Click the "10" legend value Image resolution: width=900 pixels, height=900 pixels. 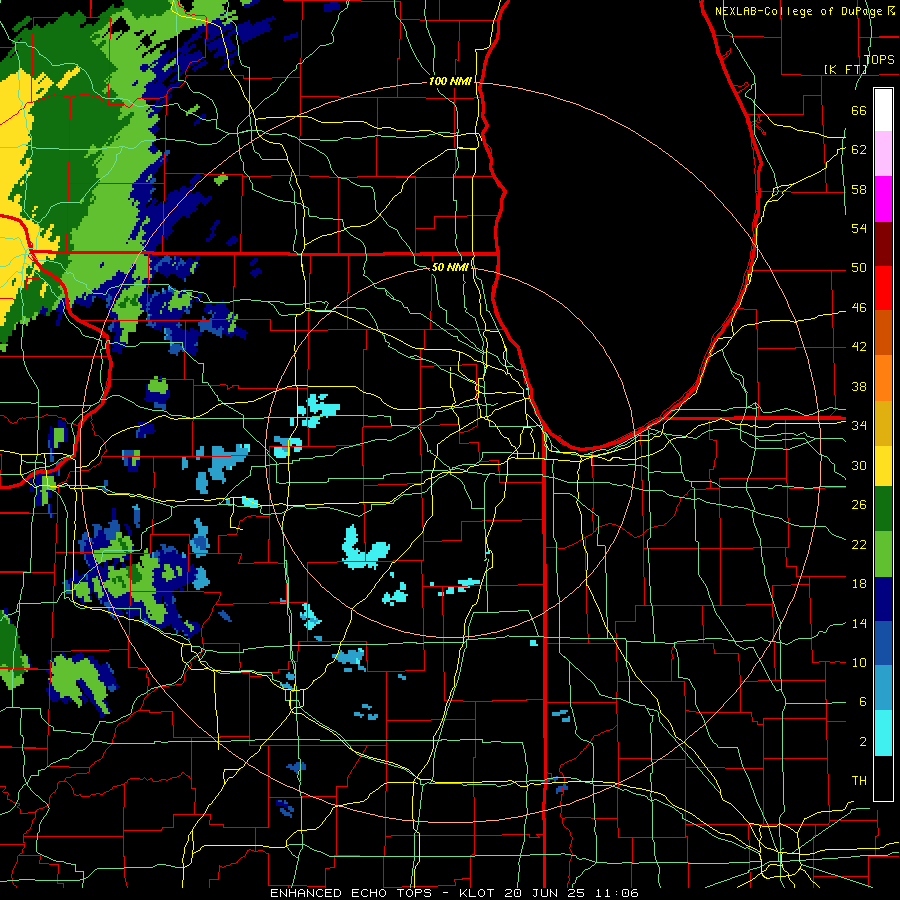(859, 662)
